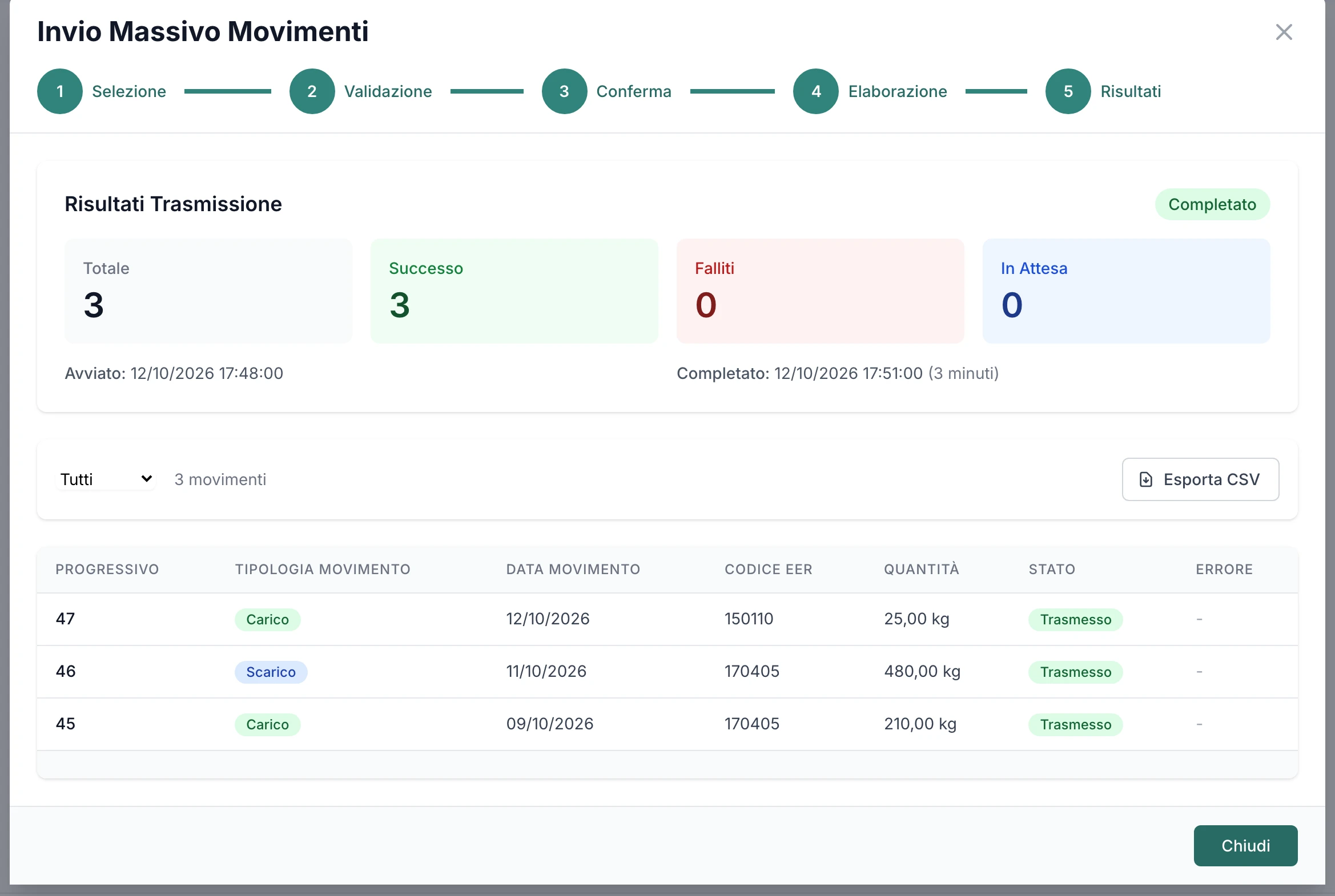1335x896 pixels.
Task: Click the 3 movimenti count label
Action: pos(220,479)
